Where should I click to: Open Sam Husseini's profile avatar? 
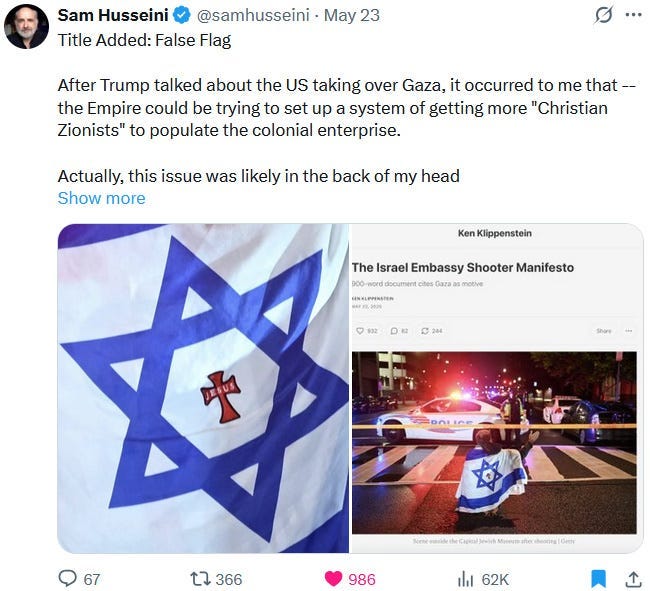[x=27, y=27]
